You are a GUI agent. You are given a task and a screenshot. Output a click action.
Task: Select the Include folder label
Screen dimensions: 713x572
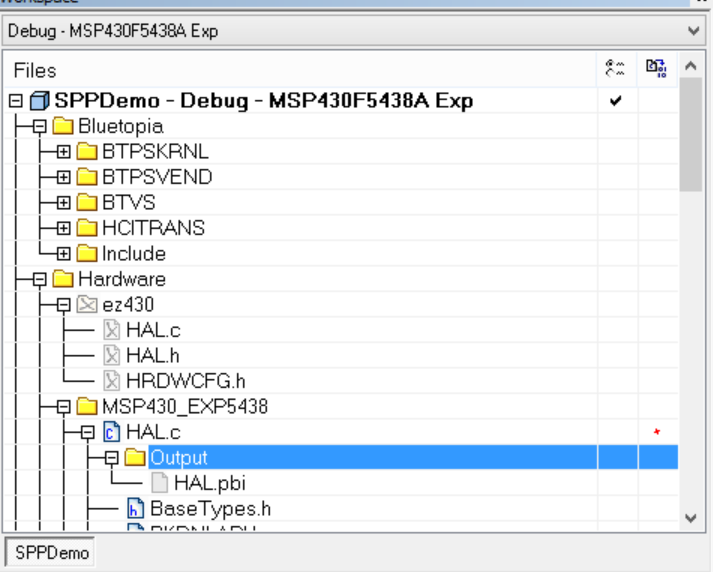(x=134, y=253)
